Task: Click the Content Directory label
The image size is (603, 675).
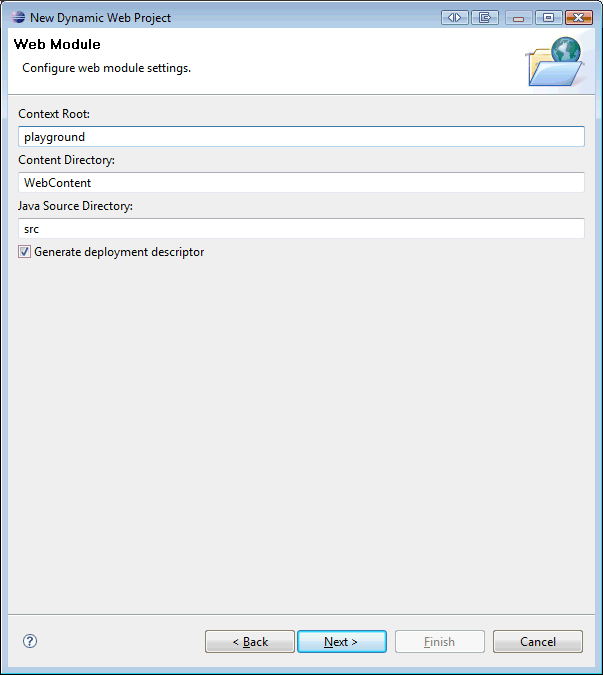Action: coord(66,160)
